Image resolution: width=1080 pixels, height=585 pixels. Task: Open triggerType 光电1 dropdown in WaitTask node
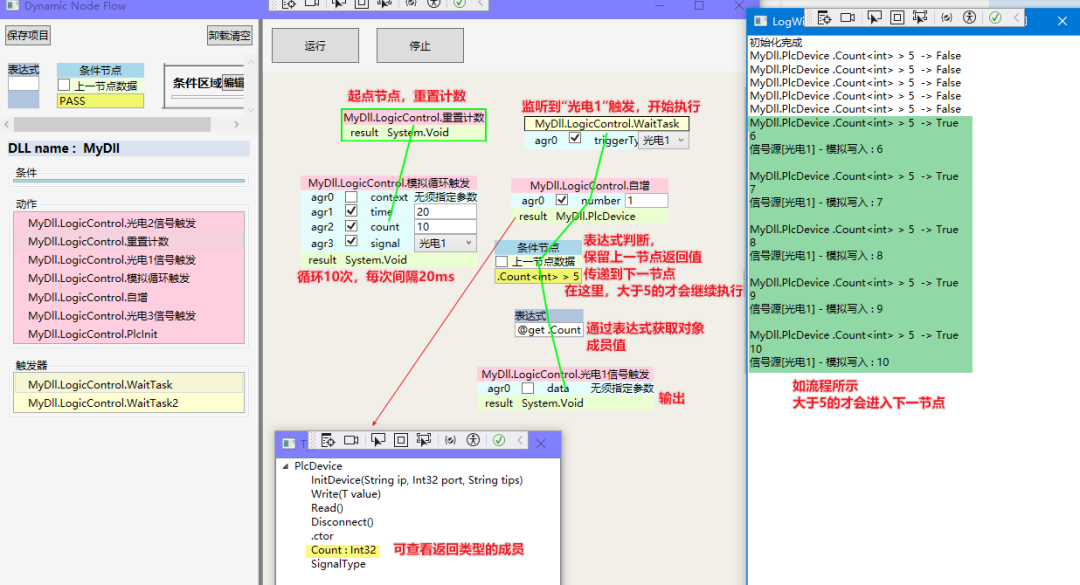(663, 140)
